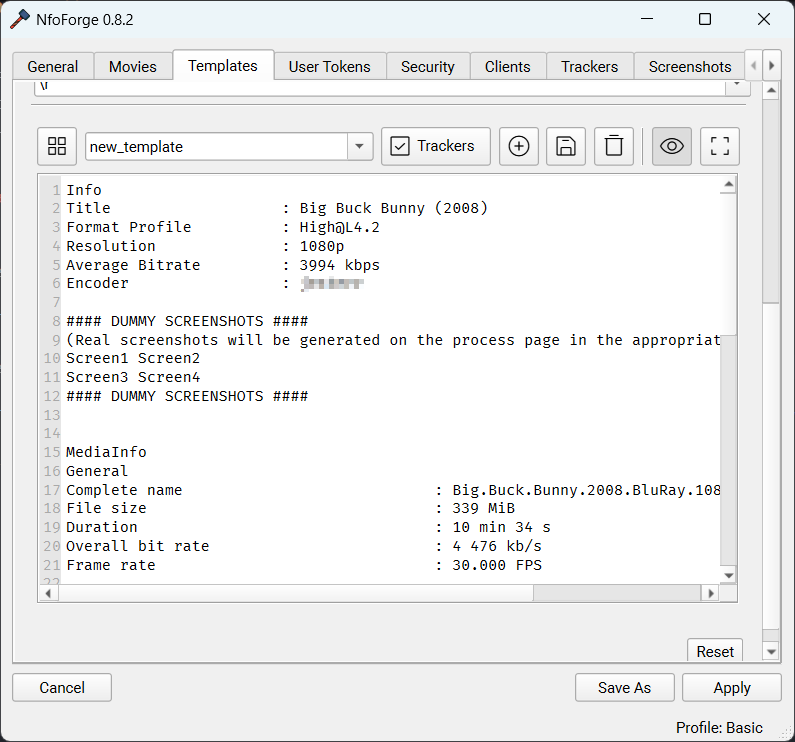
Task: Click the 'Complete name' label line 17
Action: (x=124, y=490)
